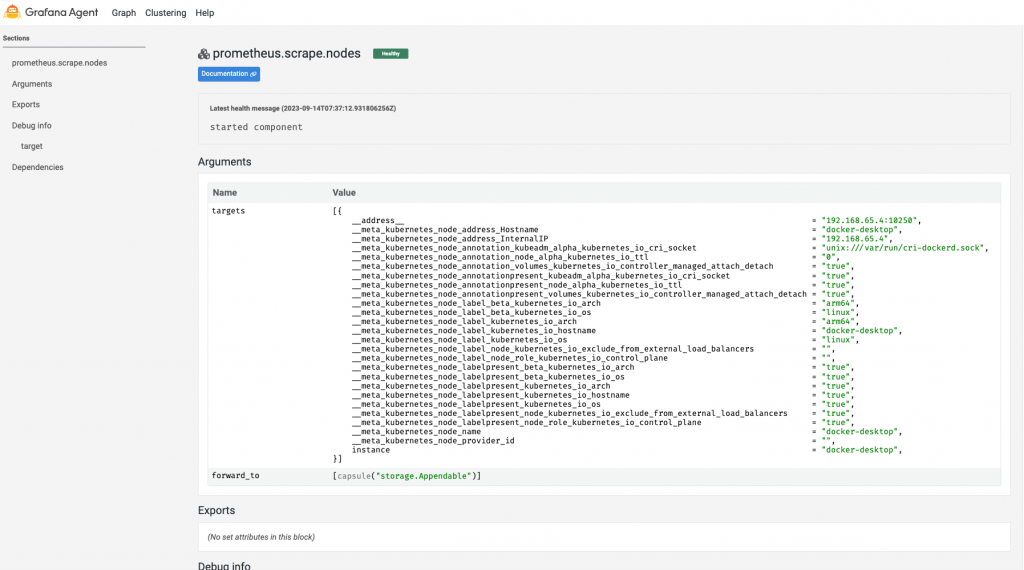
Task: Jump to the Debug info sidebar section
Action: coord(31,125)
